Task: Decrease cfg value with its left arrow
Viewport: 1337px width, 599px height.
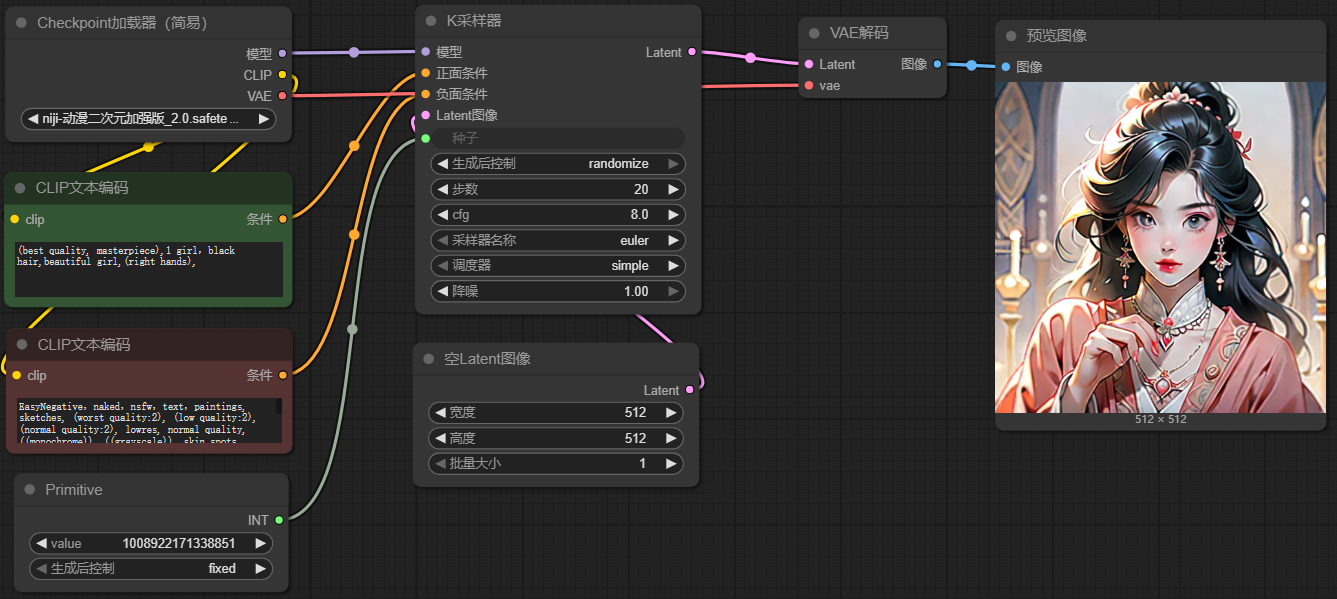Action: (x=442, y=214)
